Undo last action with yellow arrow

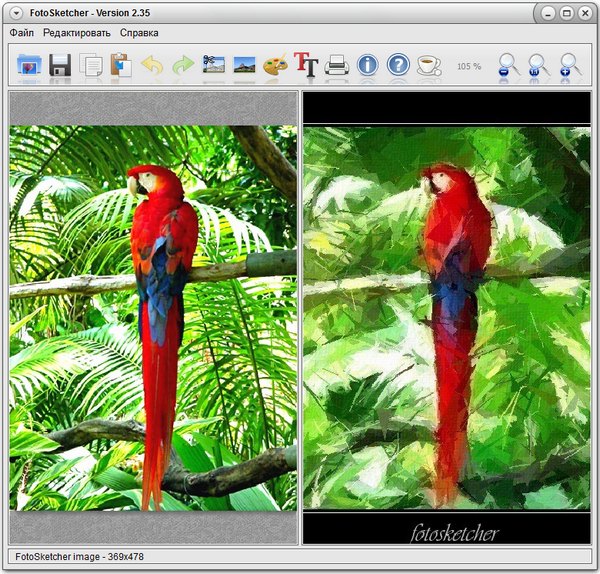152,66
